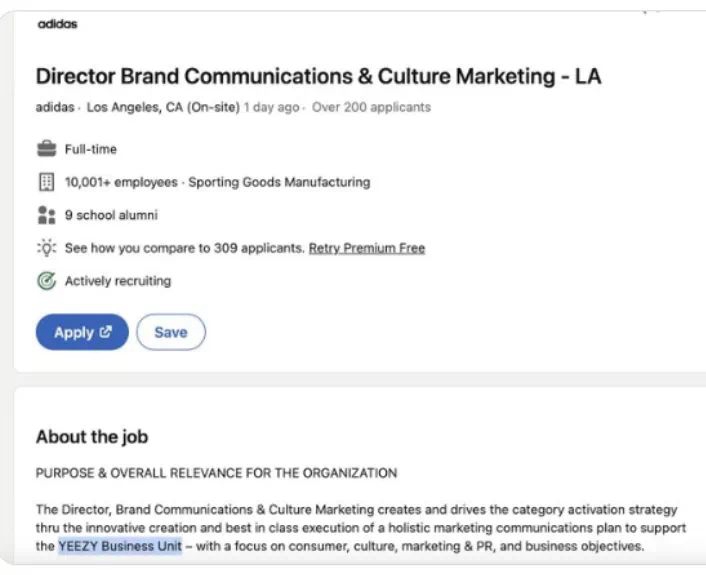Screen dimensions: 706x575
Task: Open the adidas company name below title
Action: (x=55, y=107)
